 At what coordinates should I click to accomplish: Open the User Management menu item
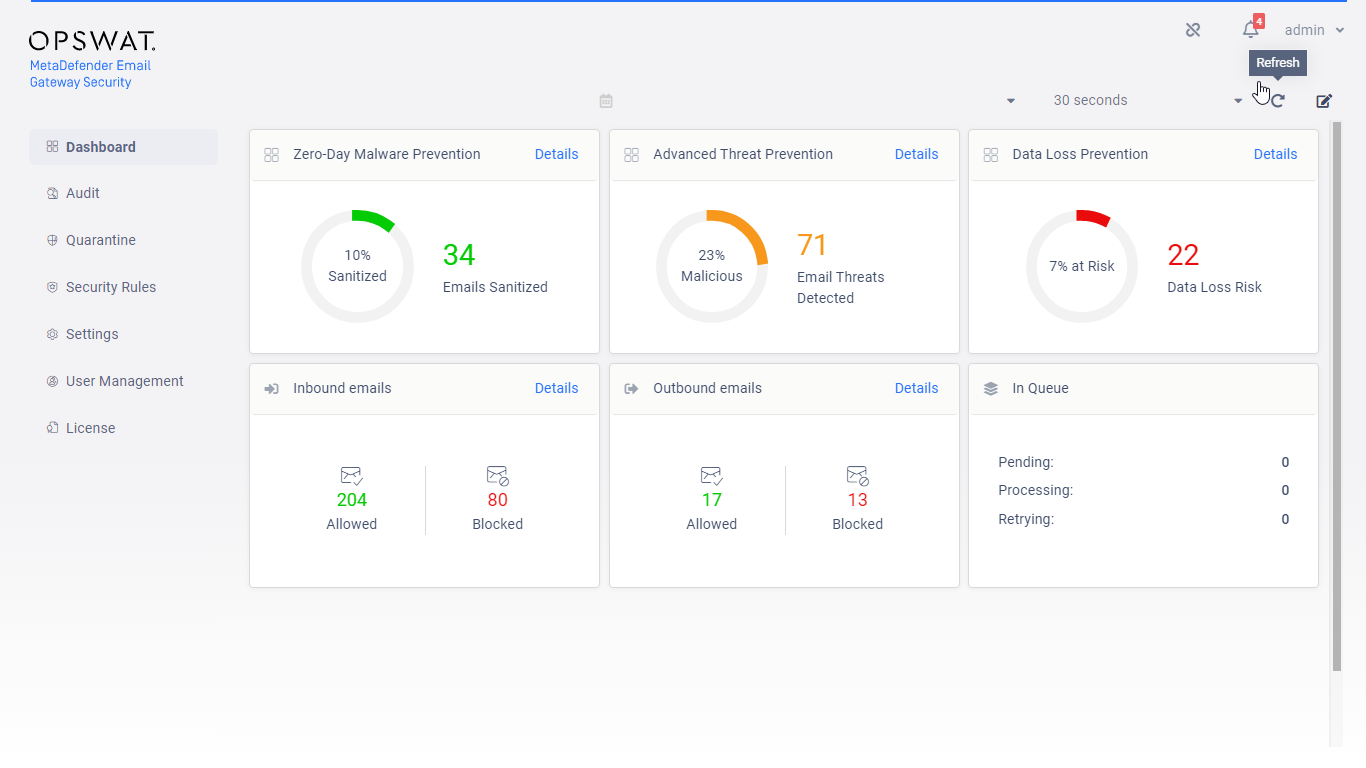click(124, 381)
